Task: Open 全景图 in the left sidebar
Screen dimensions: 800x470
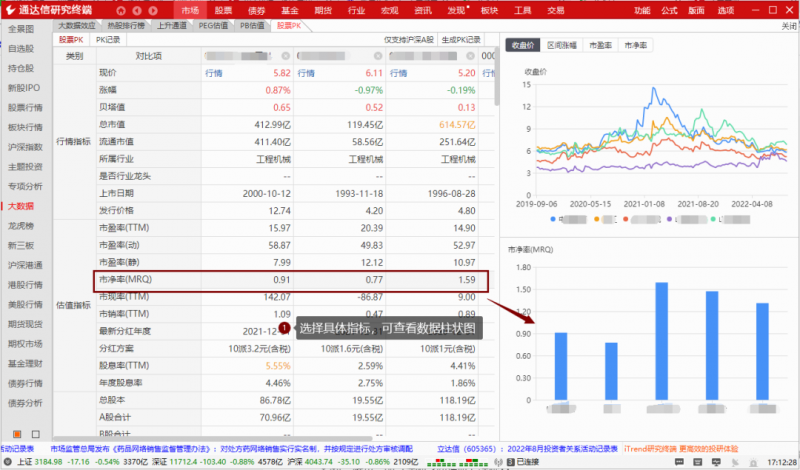Action: (x=21, y=29)
